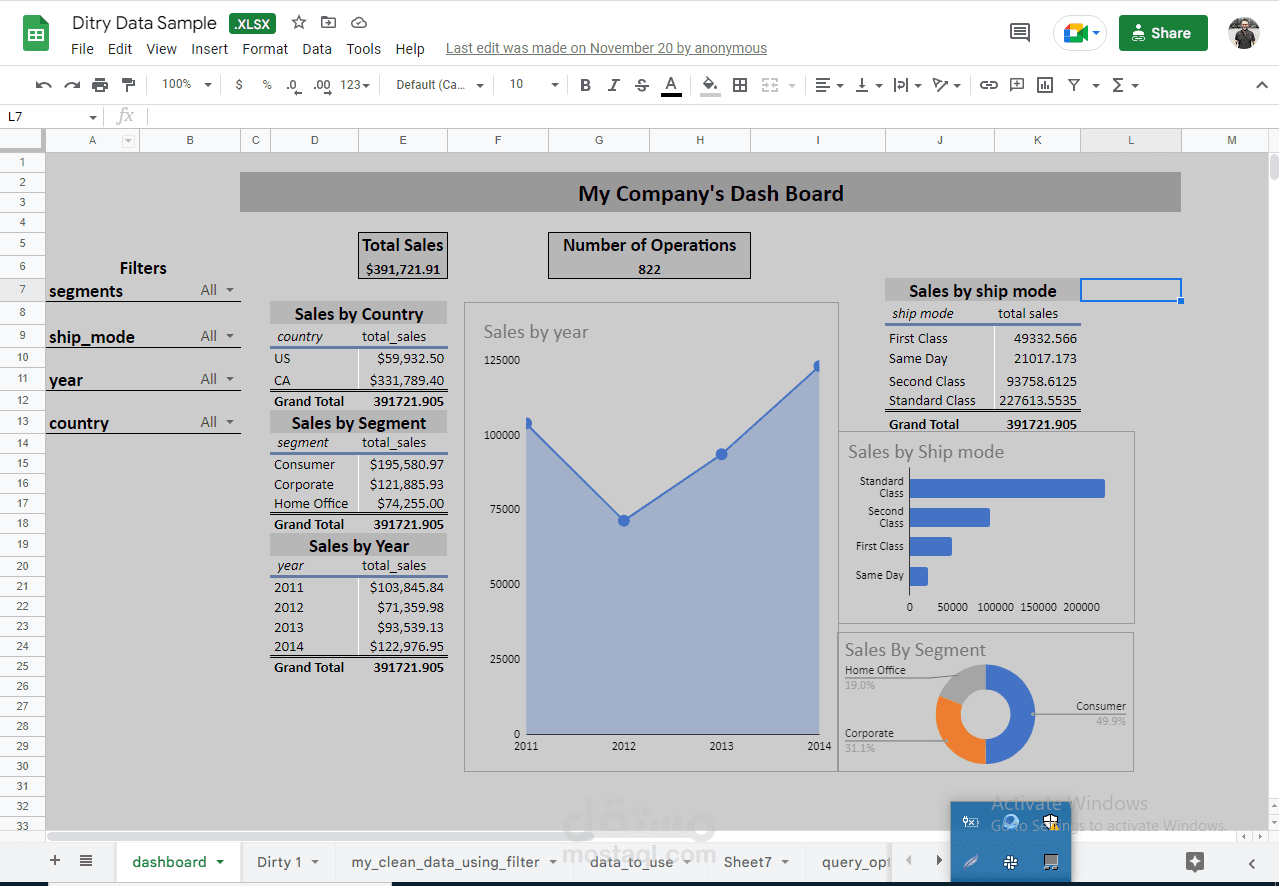Apply borders to selection
Image resolution: width=1279 pixels, height=886 pixels.
[x=739, y=85]
